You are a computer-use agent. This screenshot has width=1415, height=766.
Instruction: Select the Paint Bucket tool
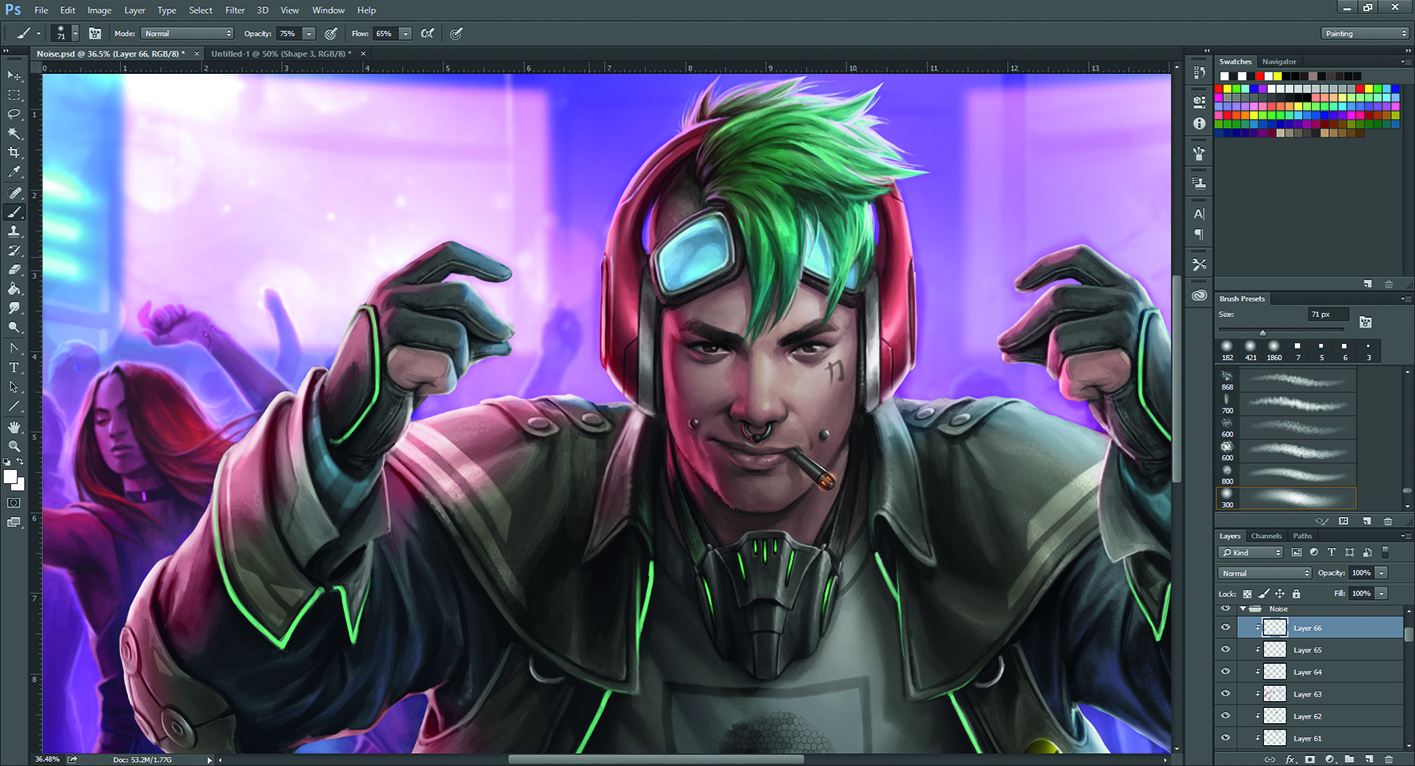[x=14, y=289]
